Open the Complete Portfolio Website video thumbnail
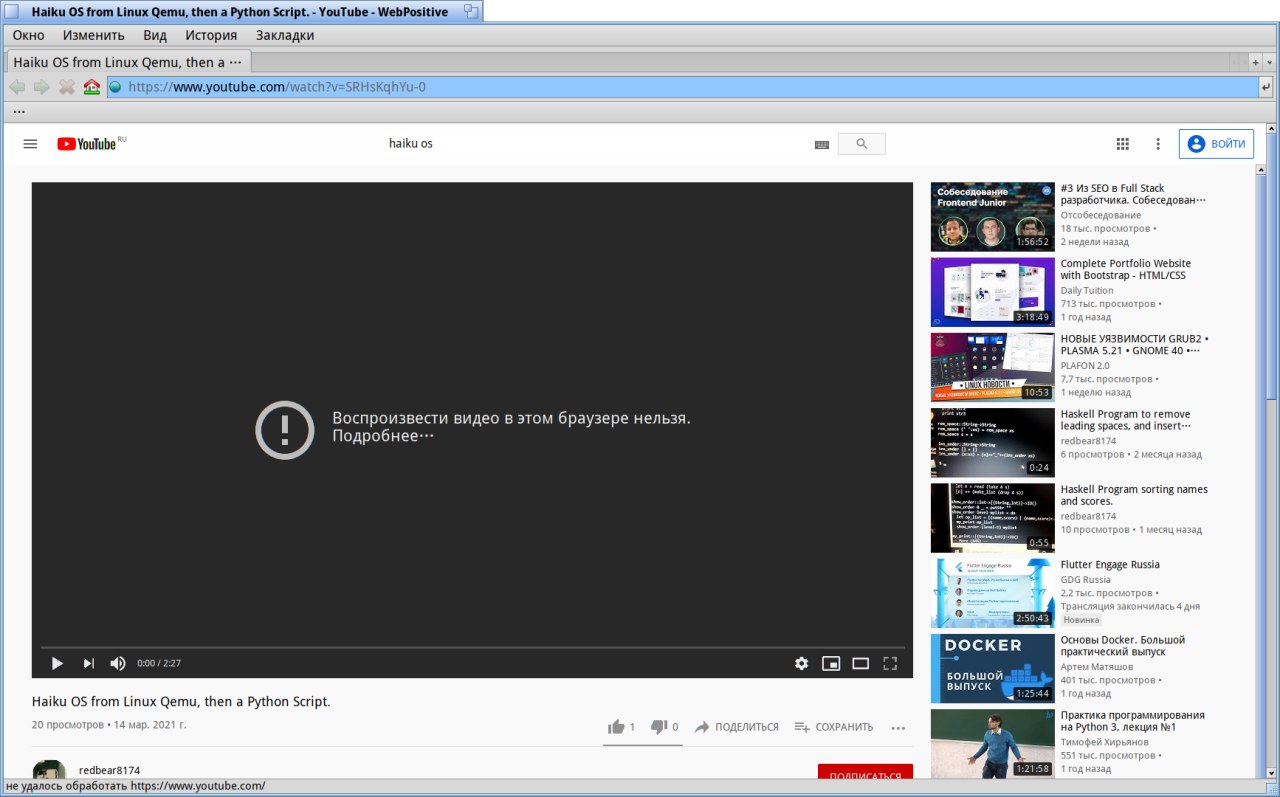 coord(992,292)
